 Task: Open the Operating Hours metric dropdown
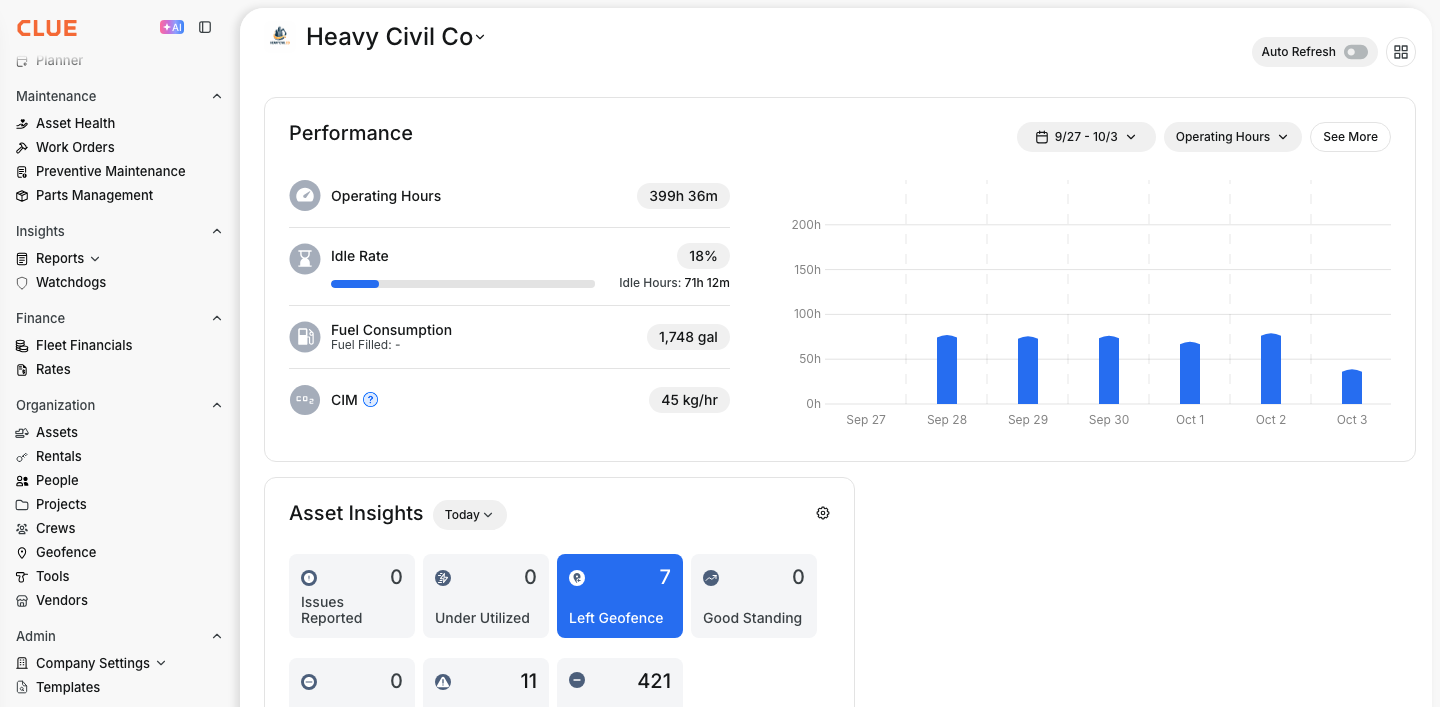[x=1232, y=137]
